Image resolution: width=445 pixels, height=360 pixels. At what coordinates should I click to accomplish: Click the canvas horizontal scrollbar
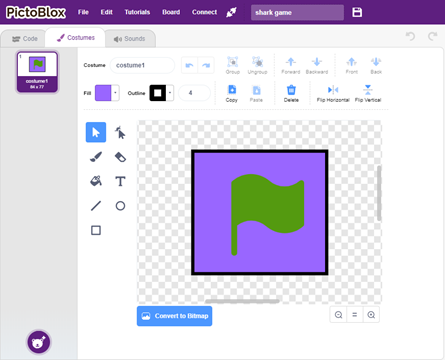[x=242, y=301]
